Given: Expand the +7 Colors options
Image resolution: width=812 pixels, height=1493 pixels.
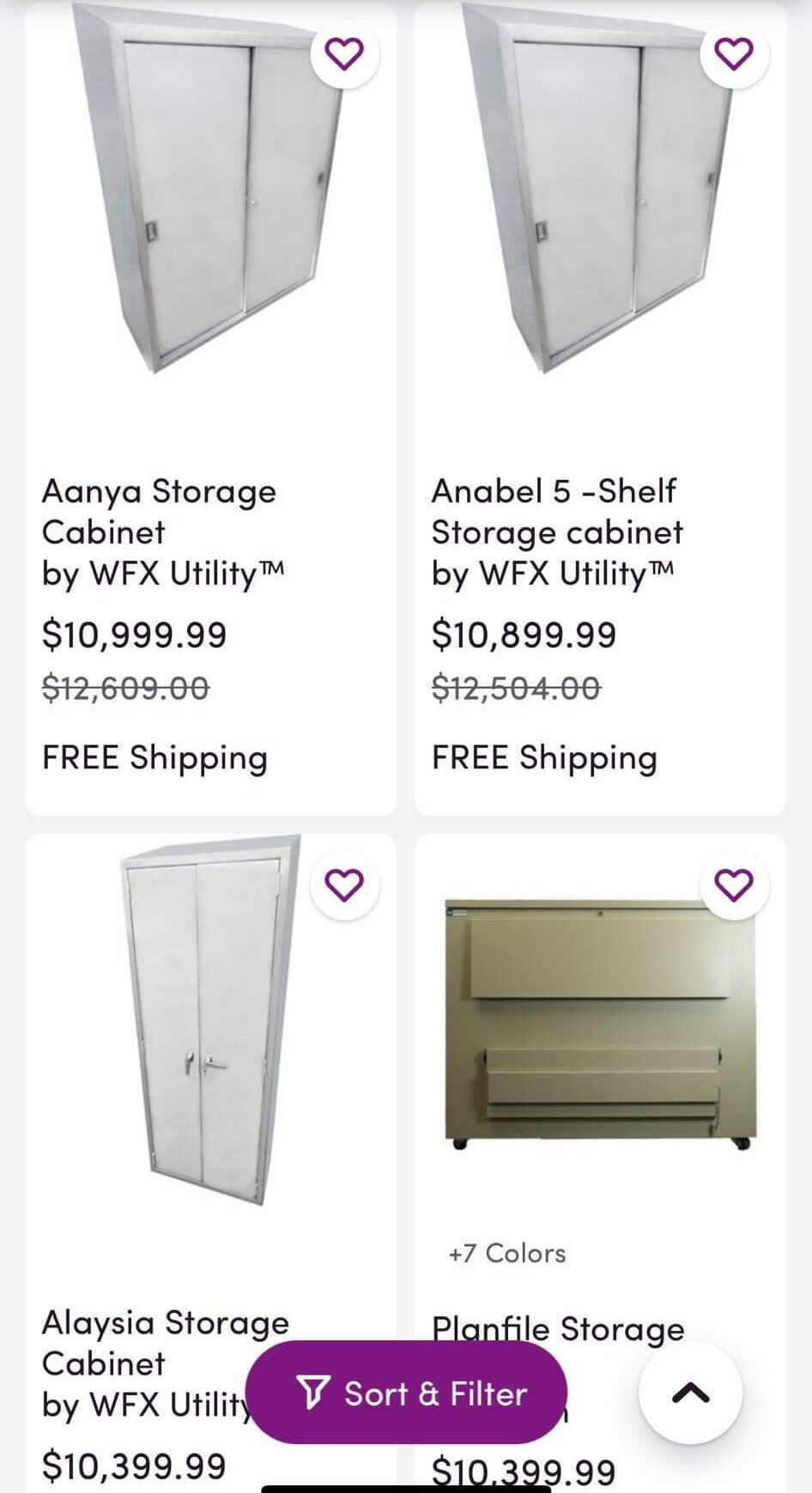Looking at the screenshot, I should (506, 1253).
